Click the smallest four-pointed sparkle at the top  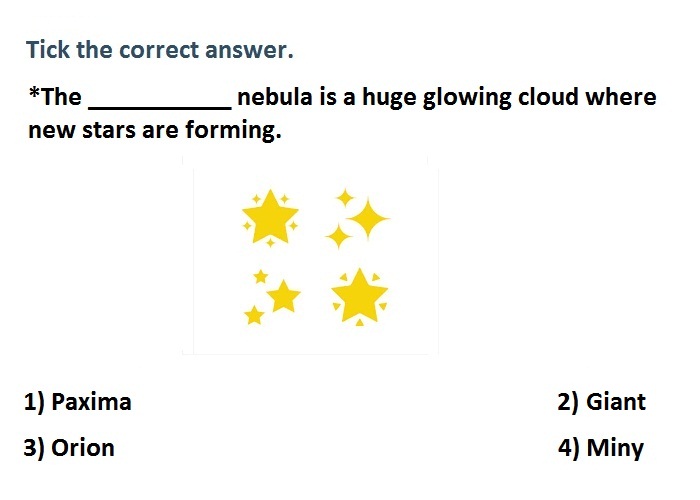(x=345, y=198)
